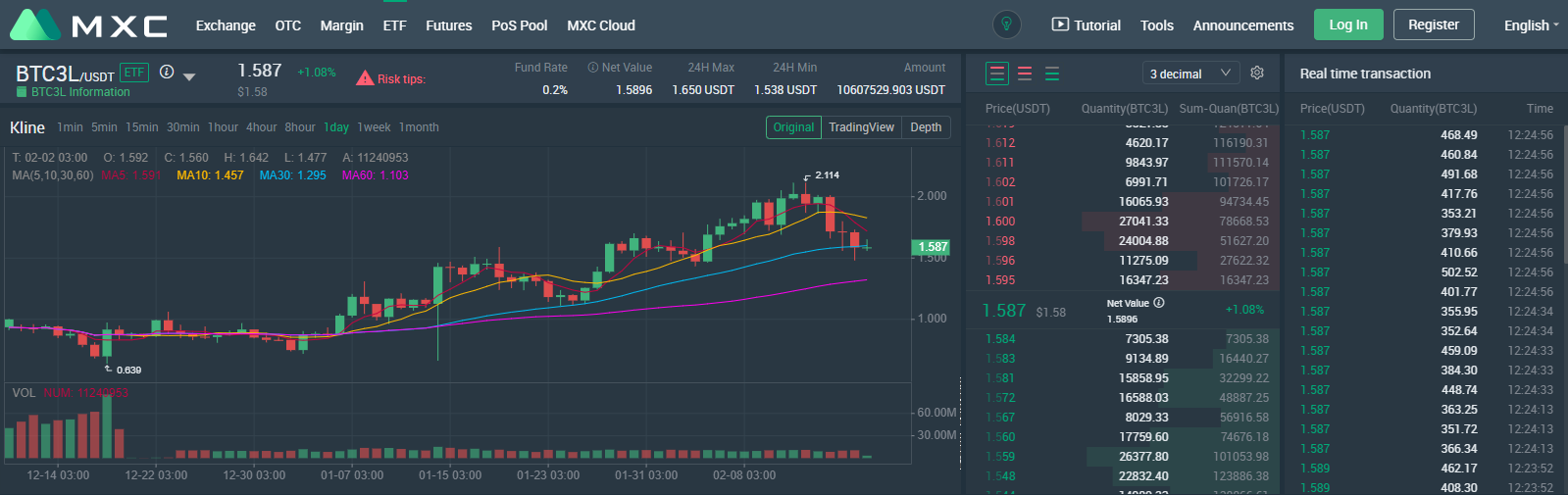Open the Tutorial video icon link
Image resolution: width=1568 pixels, height=495 pixels.
(1060, 25)
